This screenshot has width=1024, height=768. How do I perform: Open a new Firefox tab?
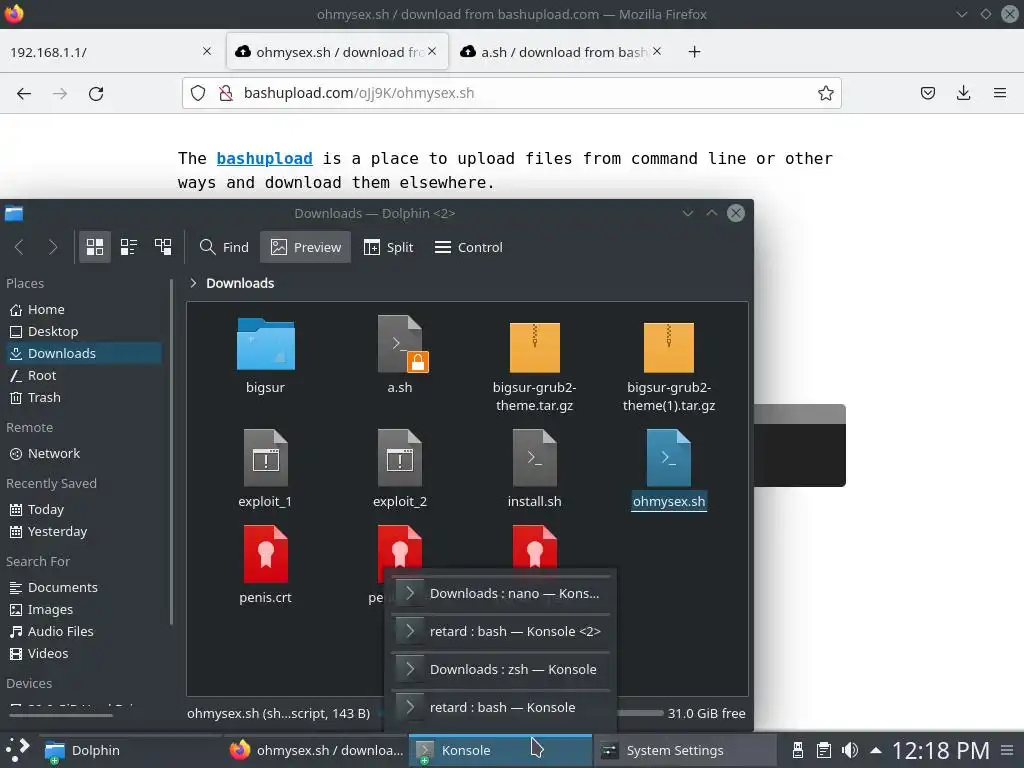pos(694,52)
